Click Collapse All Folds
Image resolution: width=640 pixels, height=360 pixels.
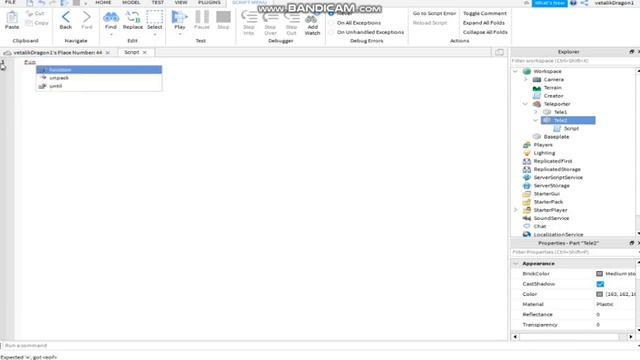coord(485,32)
